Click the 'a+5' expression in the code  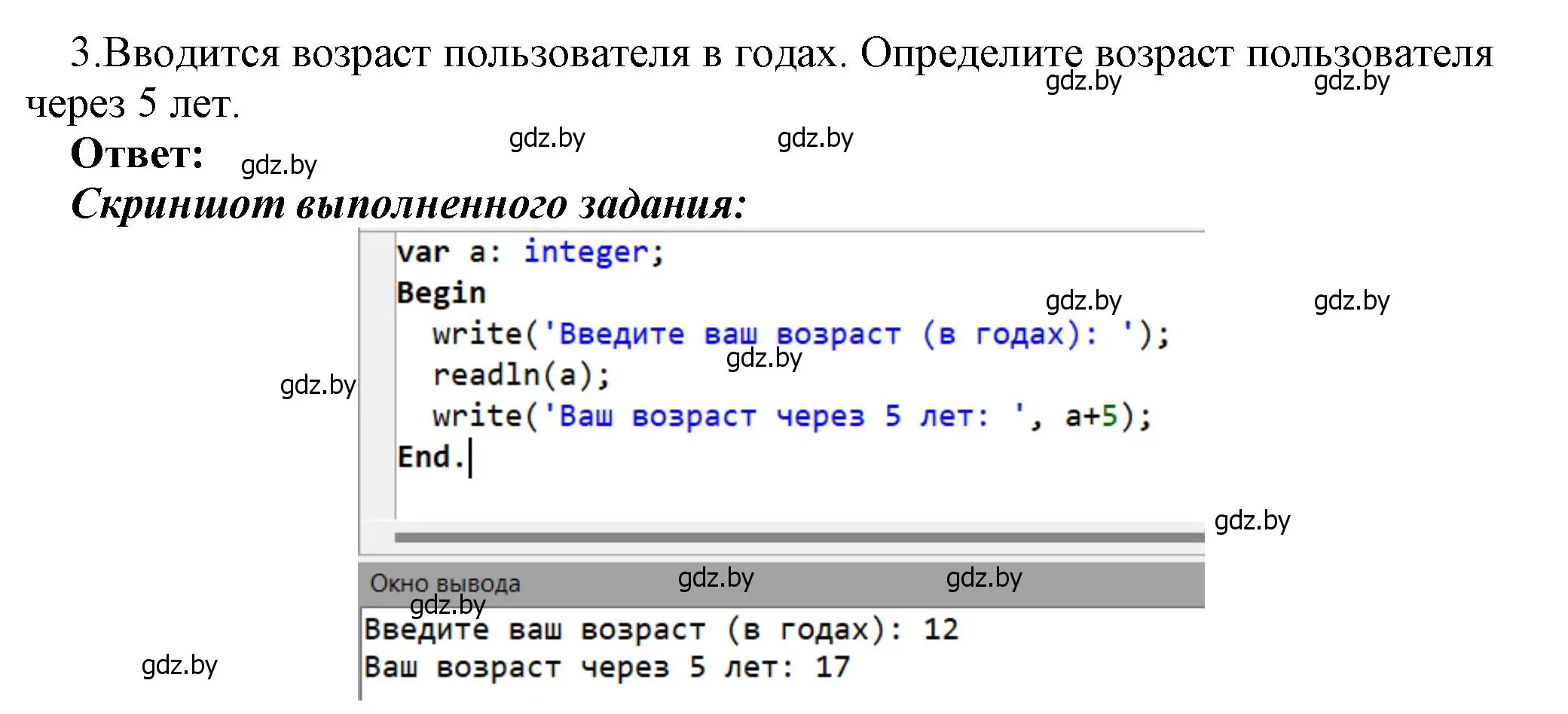(1091, 416)
